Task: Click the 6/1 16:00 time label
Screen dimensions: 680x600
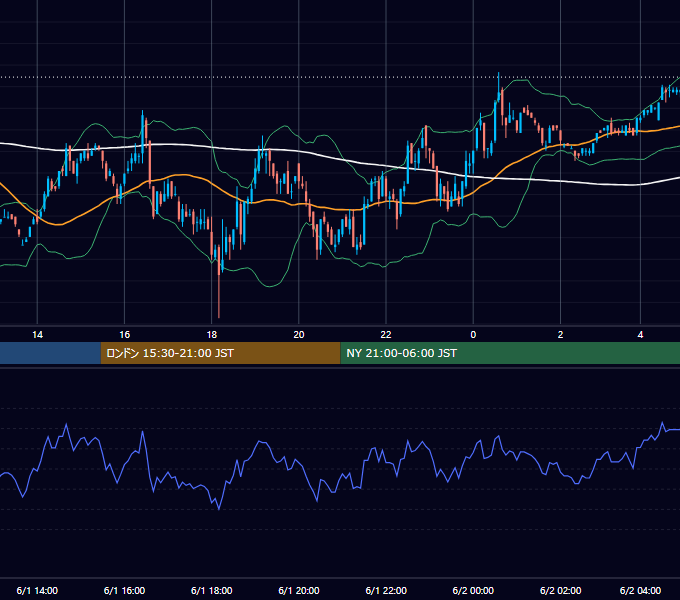Action: pos(124,590)
